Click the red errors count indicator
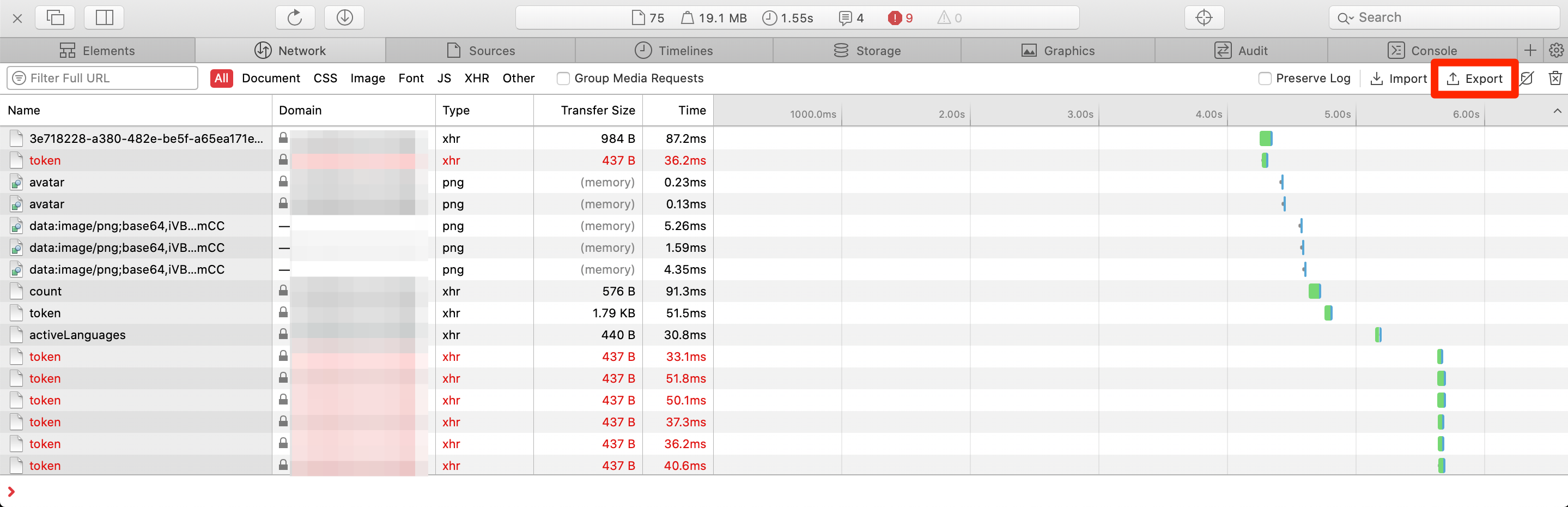1568x507 pixels. tap(900, 19)
